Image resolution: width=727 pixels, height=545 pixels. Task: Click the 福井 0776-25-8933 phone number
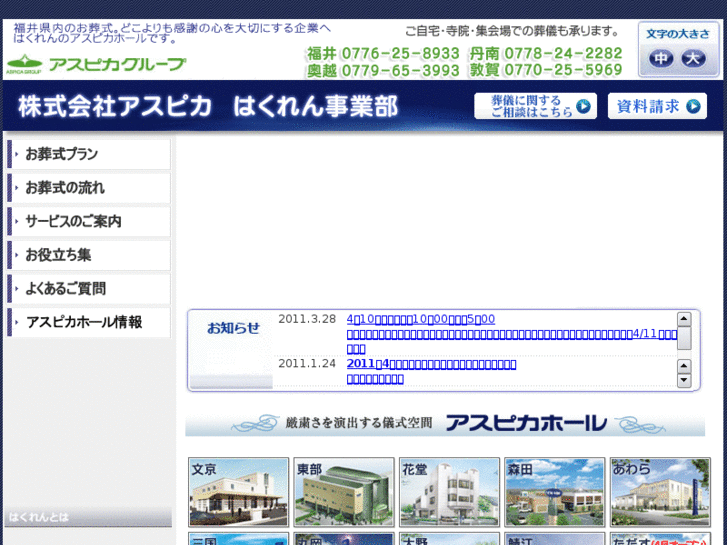[383, 54]
